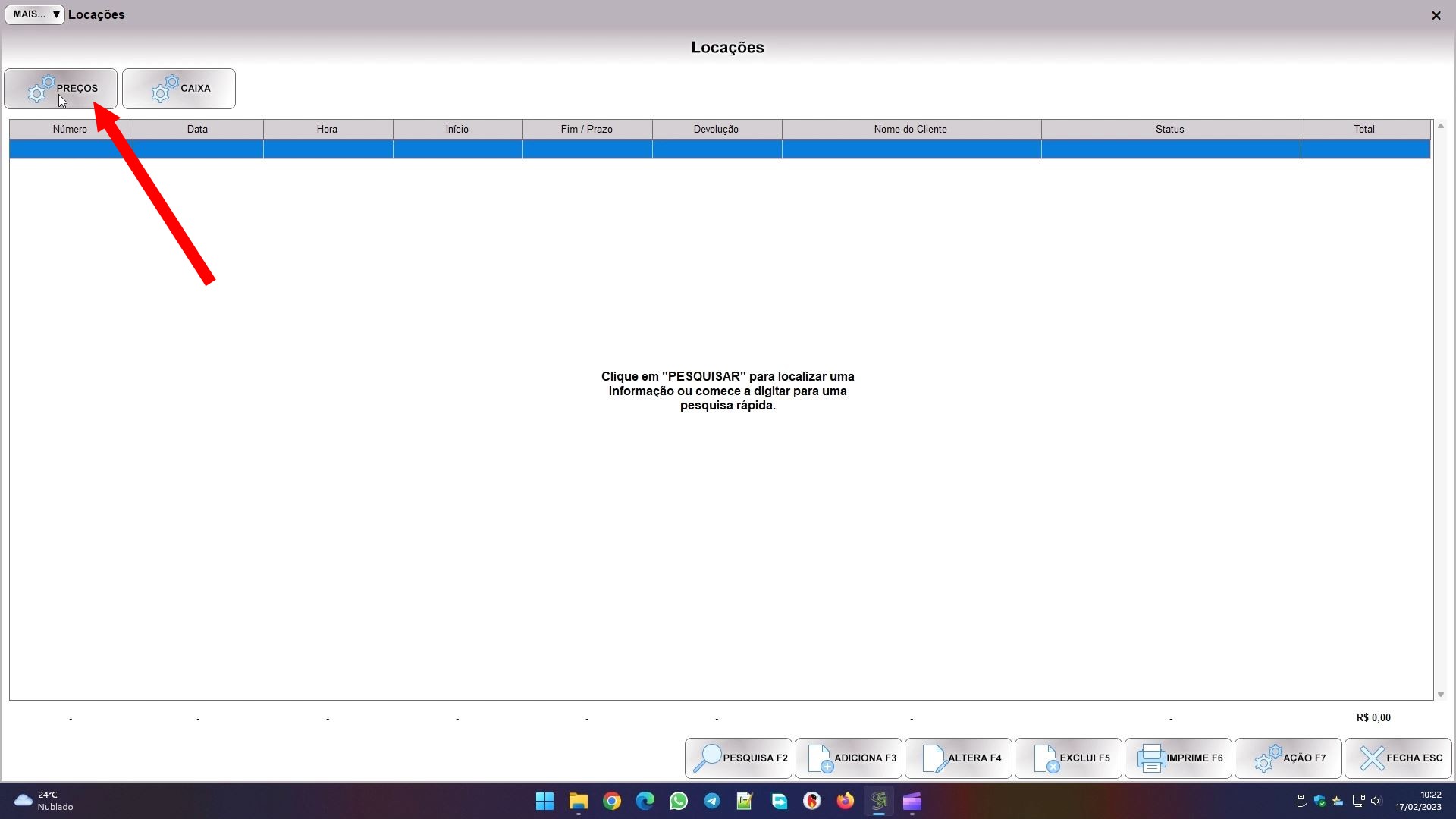
Task: Click the scrollbar down arrow
Action: click(x=1441, y=695)
